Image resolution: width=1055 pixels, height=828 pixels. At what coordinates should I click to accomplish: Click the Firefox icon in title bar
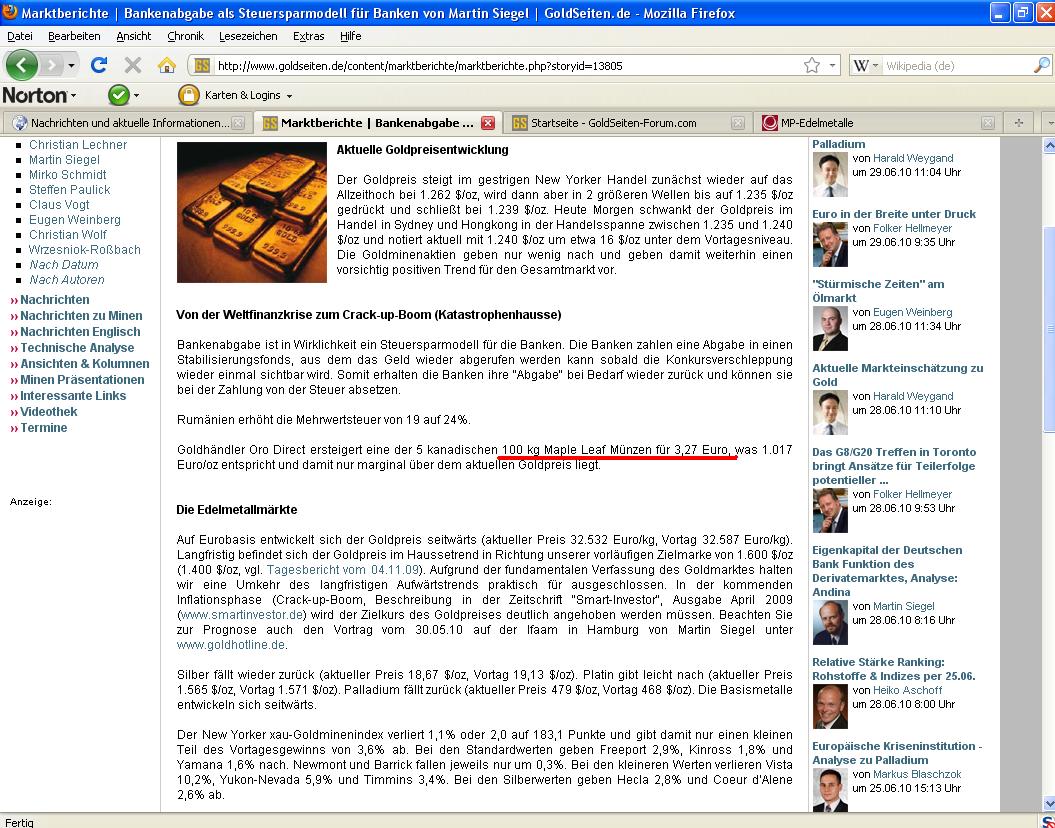coord(9,13)
